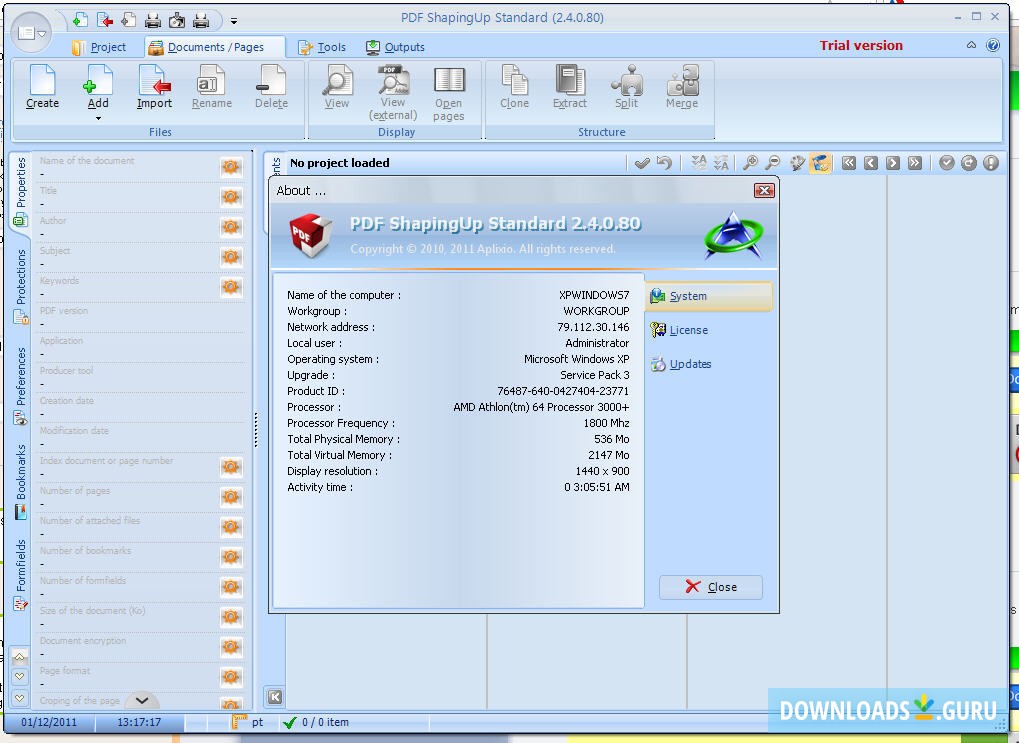
Task: Open Updates section in About dialog
Action: point(680,364)
